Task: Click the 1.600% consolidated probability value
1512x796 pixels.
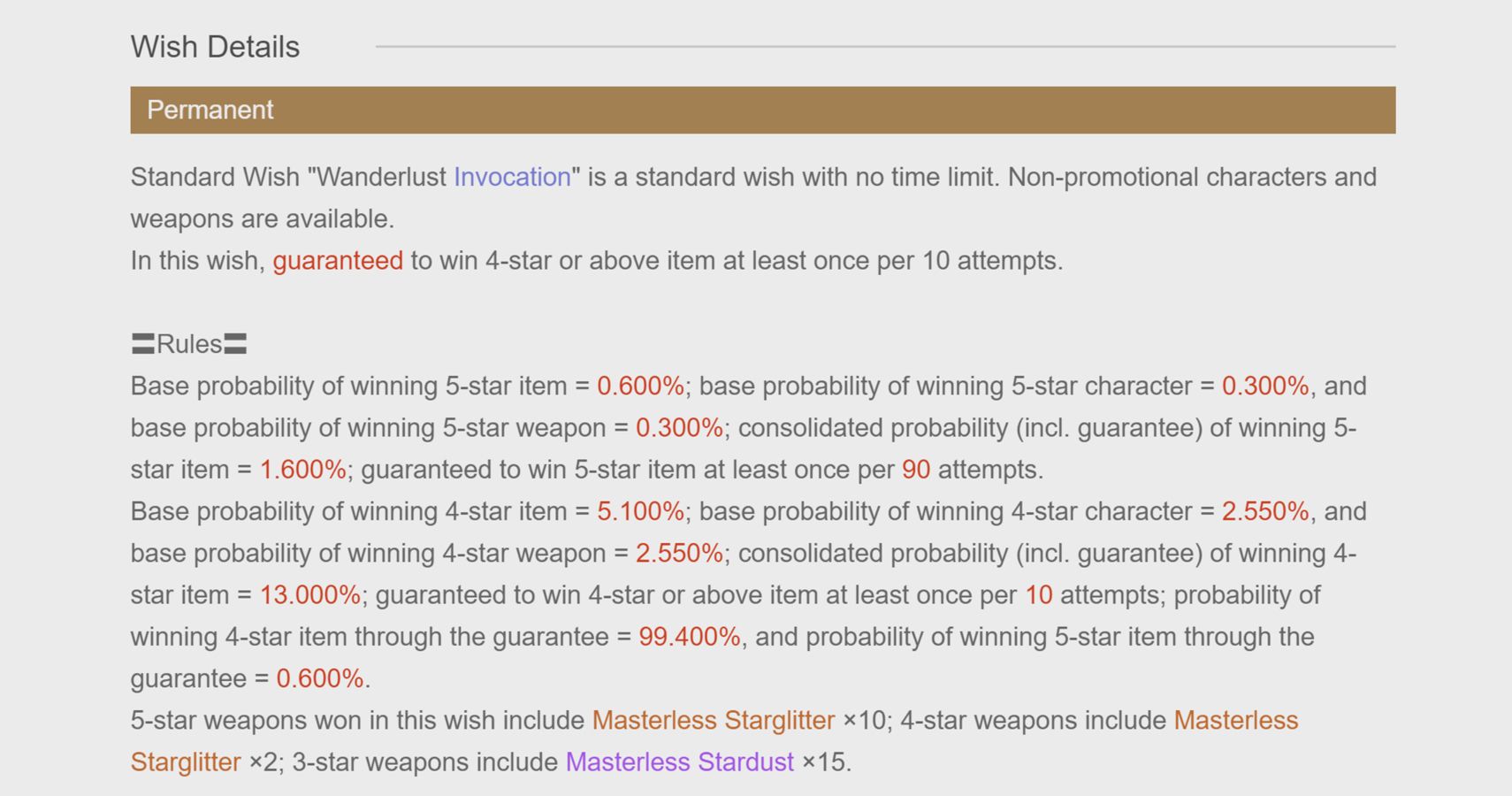Action: click(x=302, y=470)
